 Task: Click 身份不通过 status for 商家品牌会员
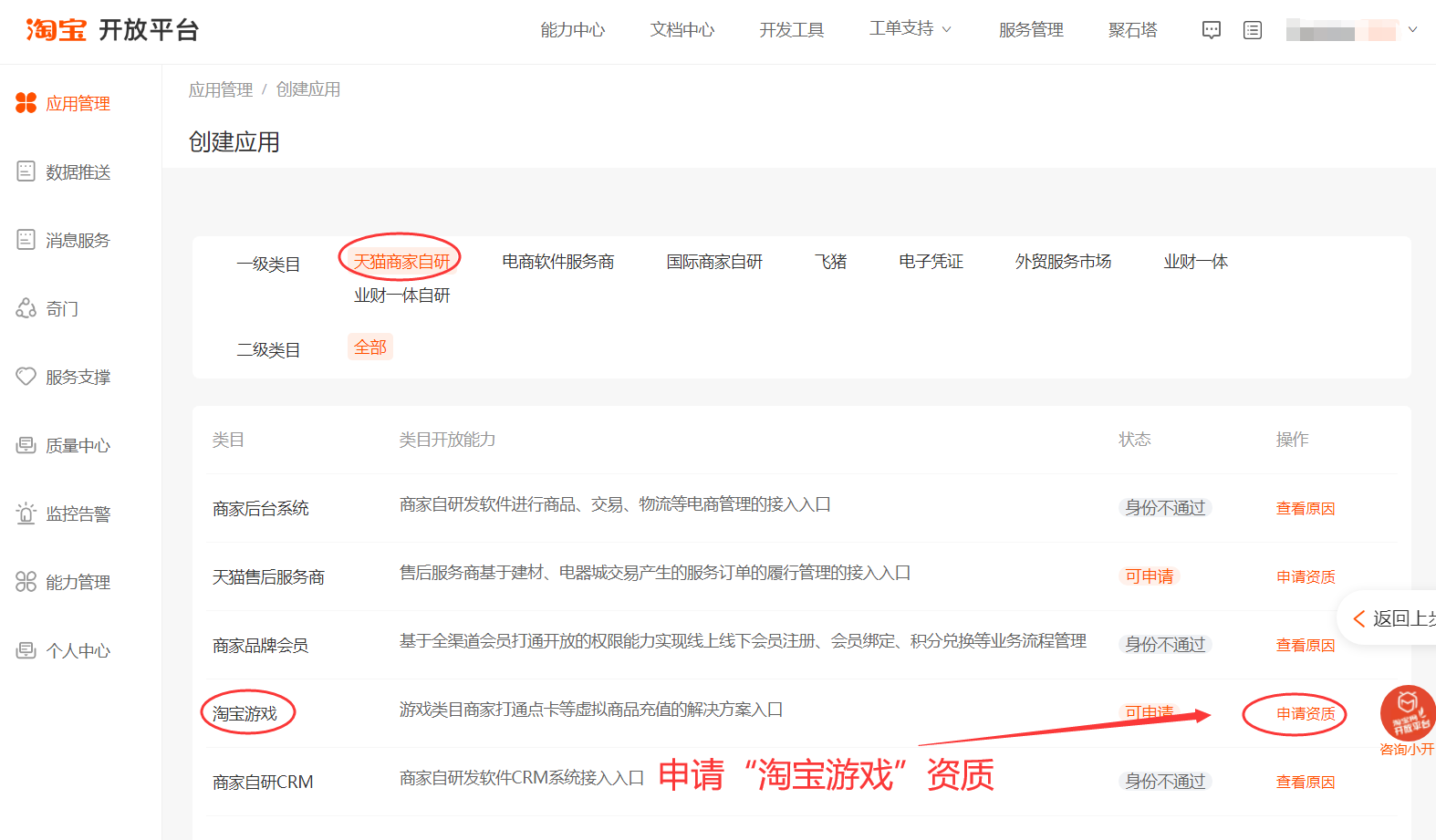(x=1165, y=645)
